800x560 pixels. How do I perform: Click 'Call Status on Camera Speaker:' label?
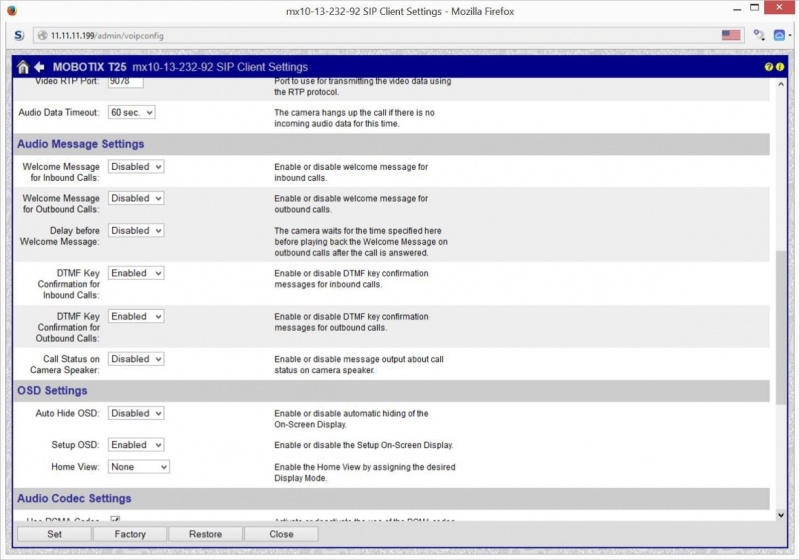pos(65,365)
